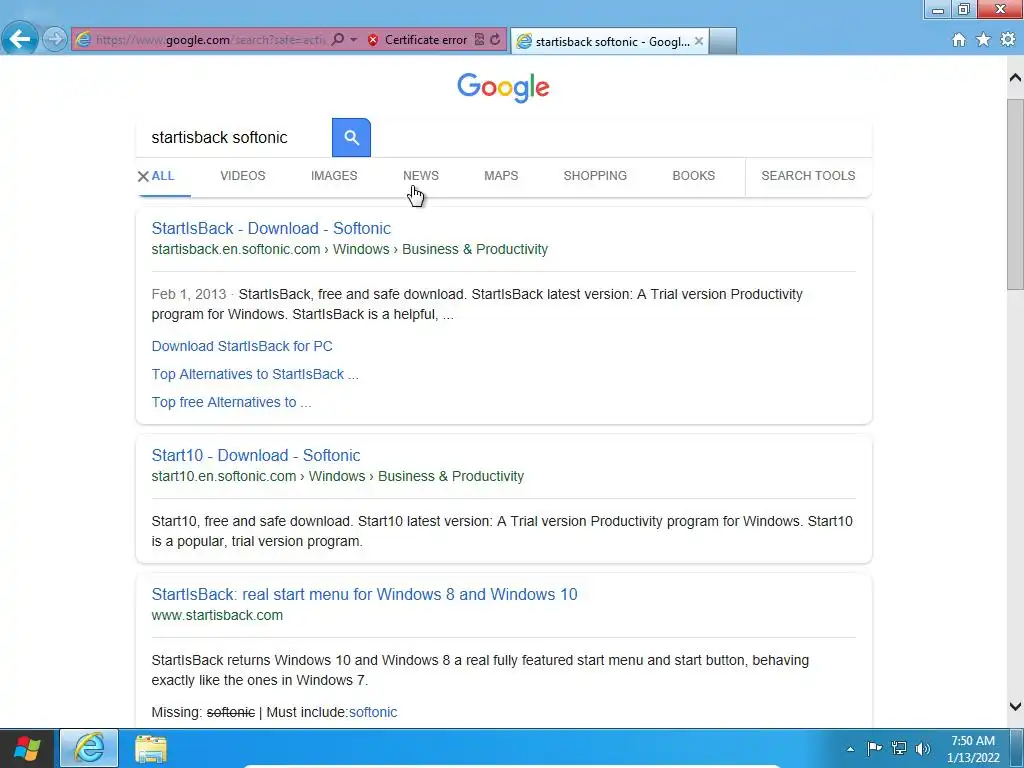Refresh the page with the reload icon
Image resolution: width=1024 pixels, height=768 pixels.
tap(495, 40)
